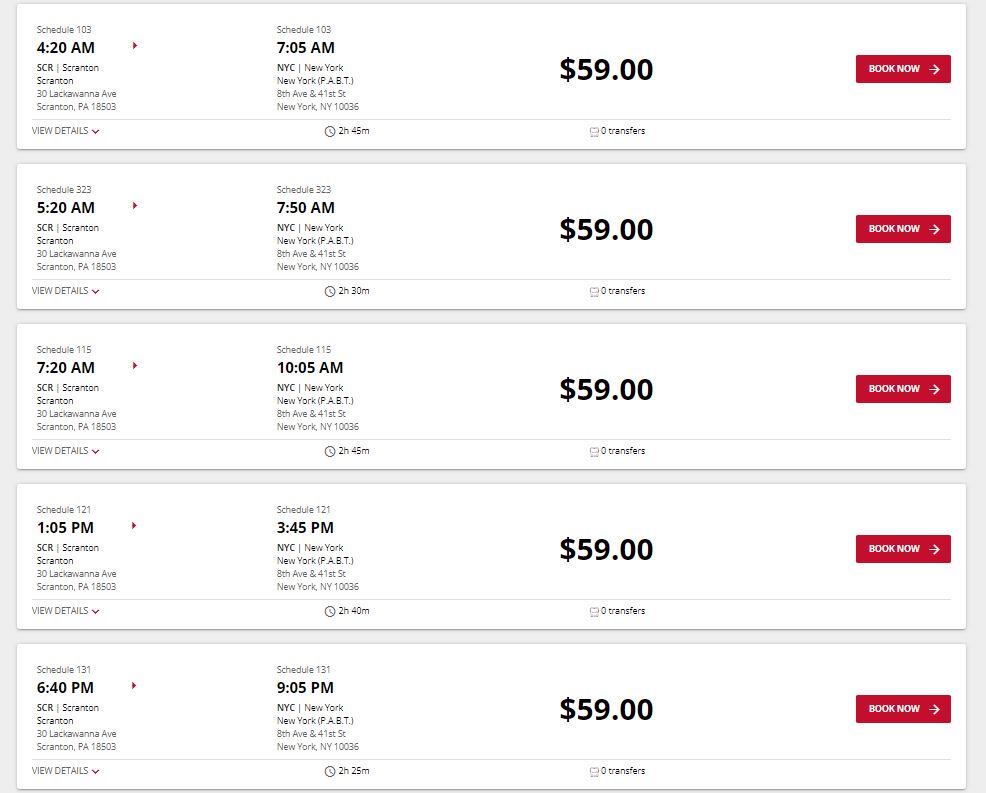Click the clock icon beside 2h 45m for Schedule 103

330,131
